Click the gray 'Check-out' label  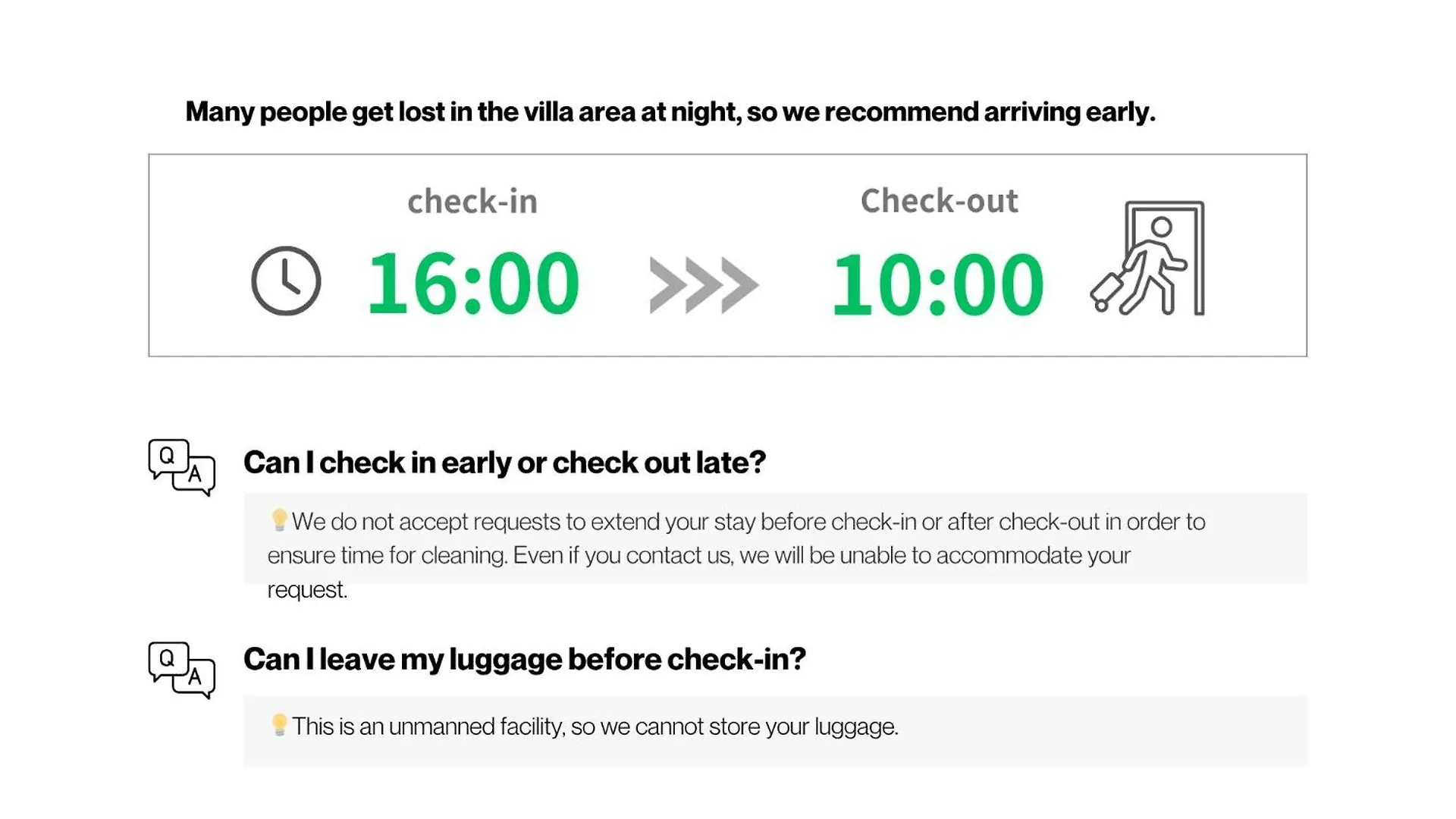pyautogui.click(x=939, y=201)
